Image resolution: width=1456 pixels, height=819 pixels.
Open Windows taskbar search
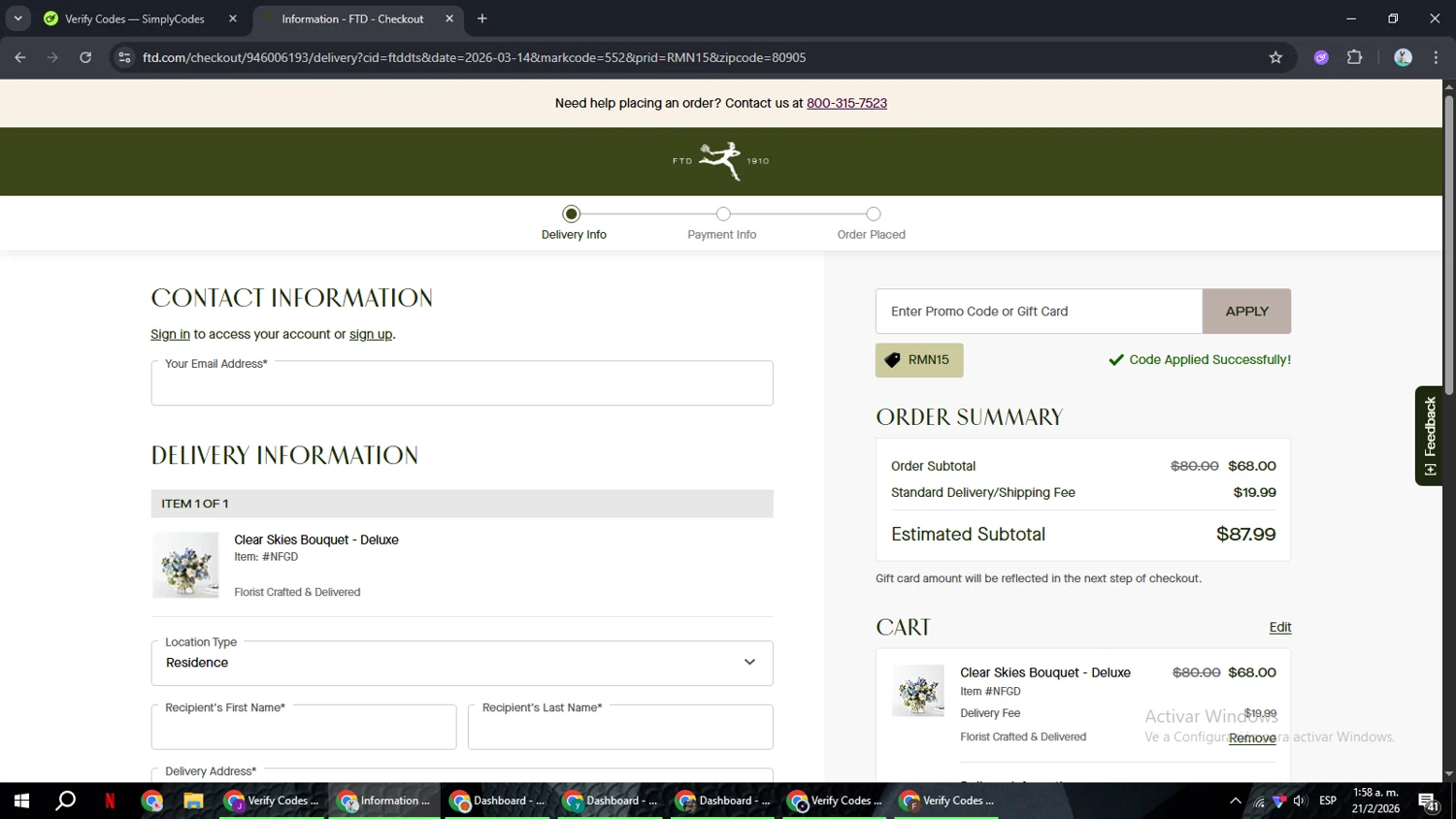click(65, 801)
